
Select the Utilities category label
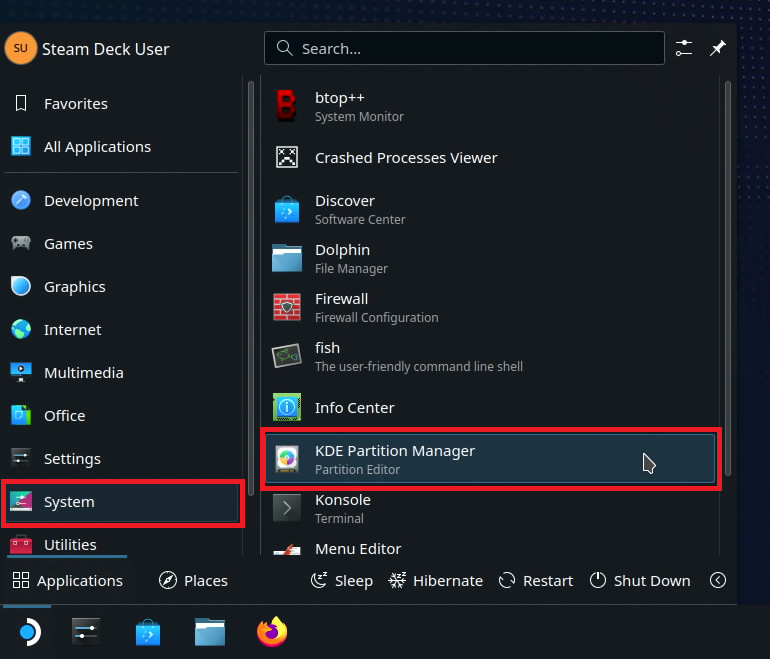[x=70, y=545]
